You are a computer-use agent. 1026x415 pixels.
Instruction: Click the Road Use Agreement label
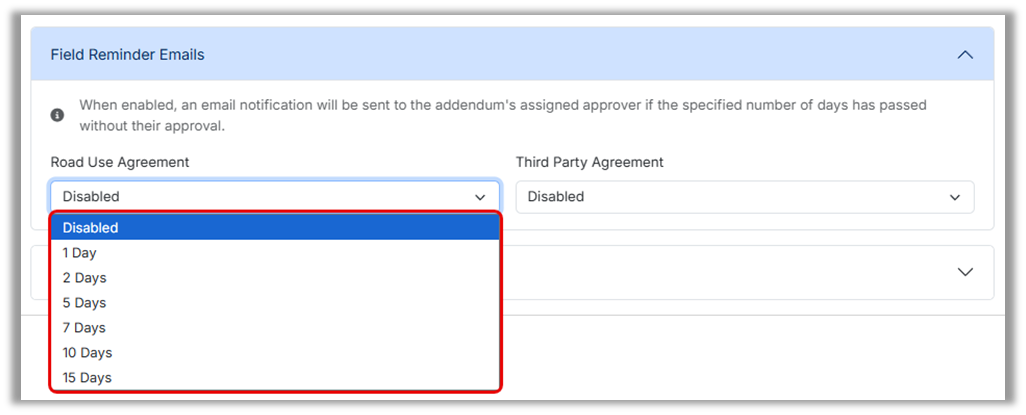pos(120,162)
